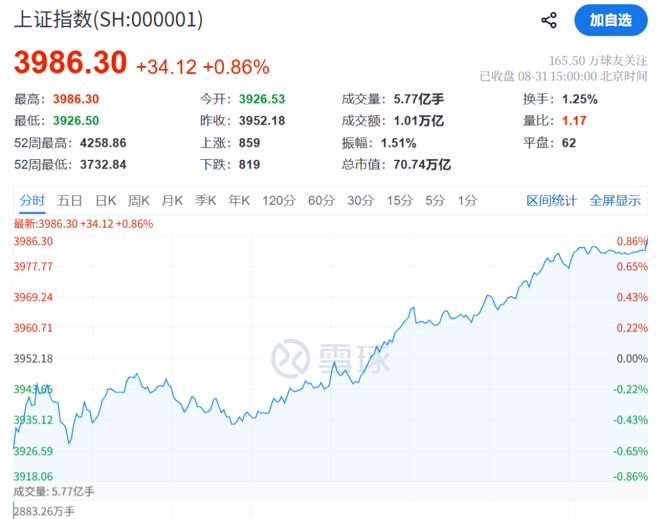667x519 pixels.
Task: Click the 雪球 watermark logo on chart
Action: 330,359
